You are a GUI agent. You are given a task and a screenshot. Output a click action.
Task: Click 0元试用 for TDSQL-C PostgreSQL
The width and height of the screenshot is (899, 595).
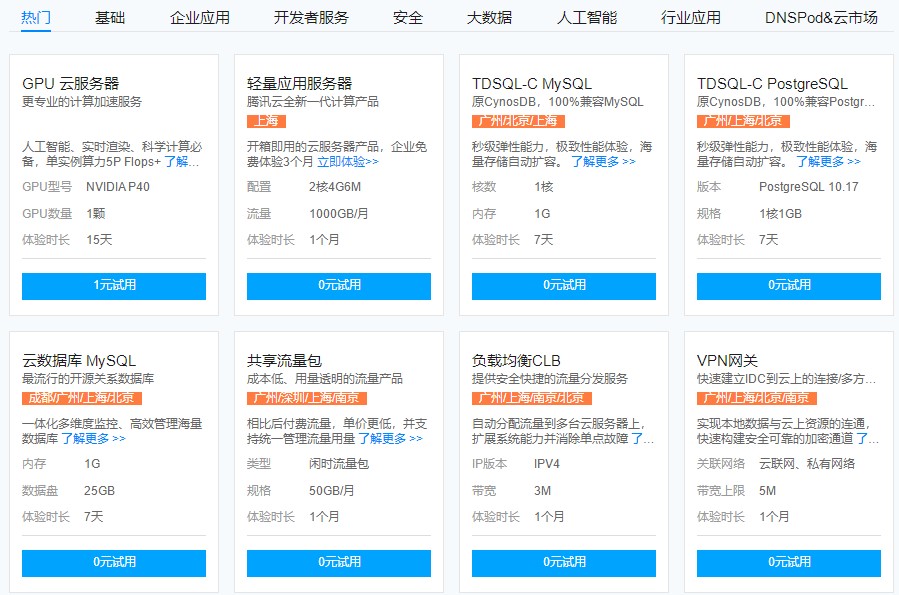[789, 285]
